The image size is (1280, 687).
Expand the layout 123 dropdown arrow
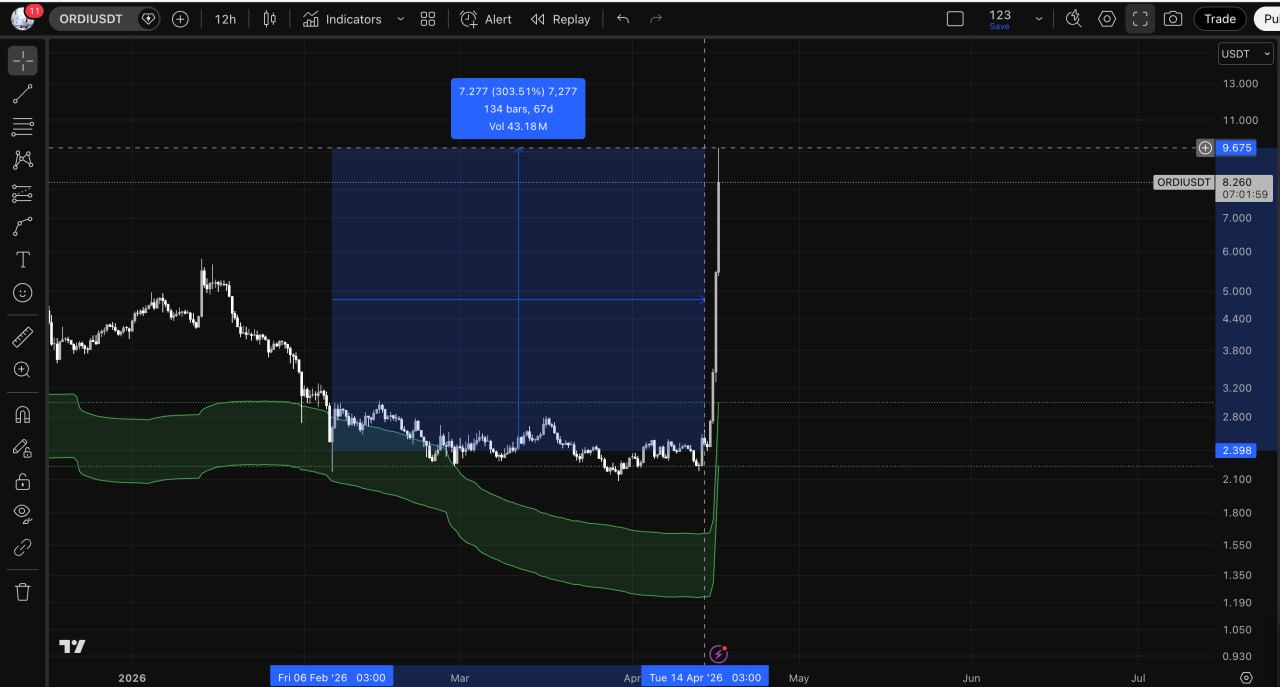[x=1038, y=19]
